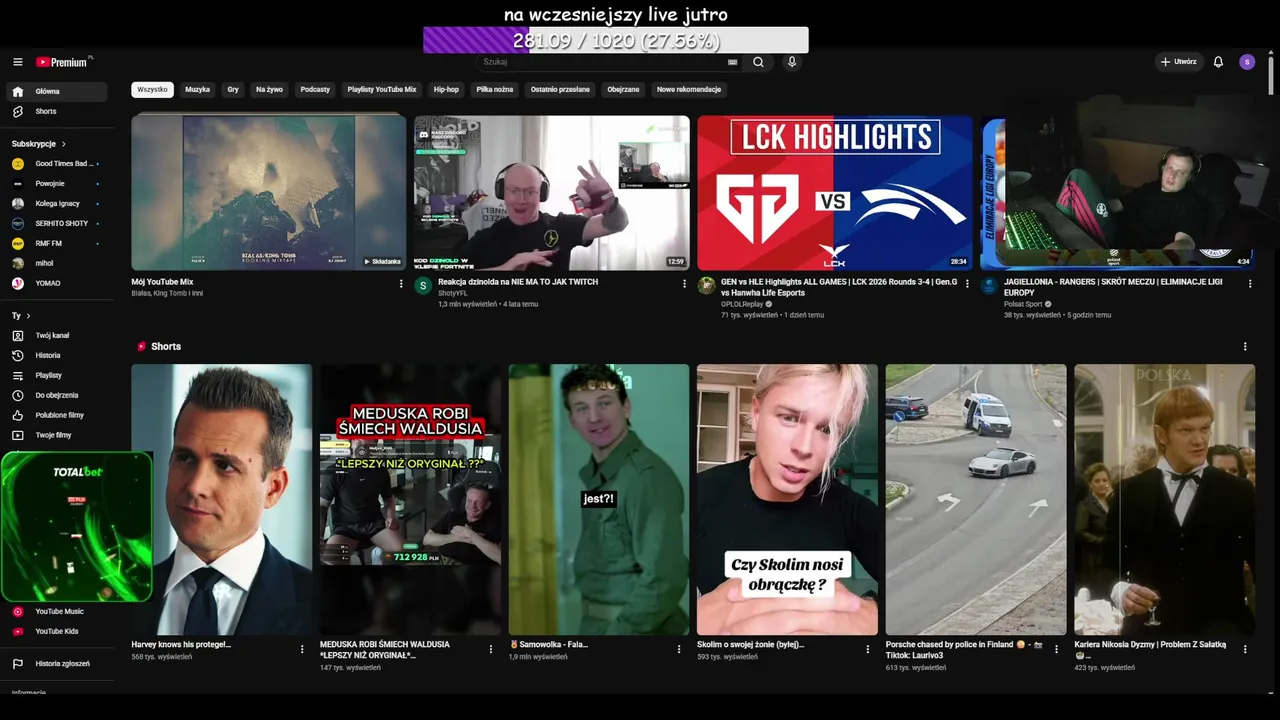Open options menu for Reakcja dzinolda video

(x=685, y=284)
